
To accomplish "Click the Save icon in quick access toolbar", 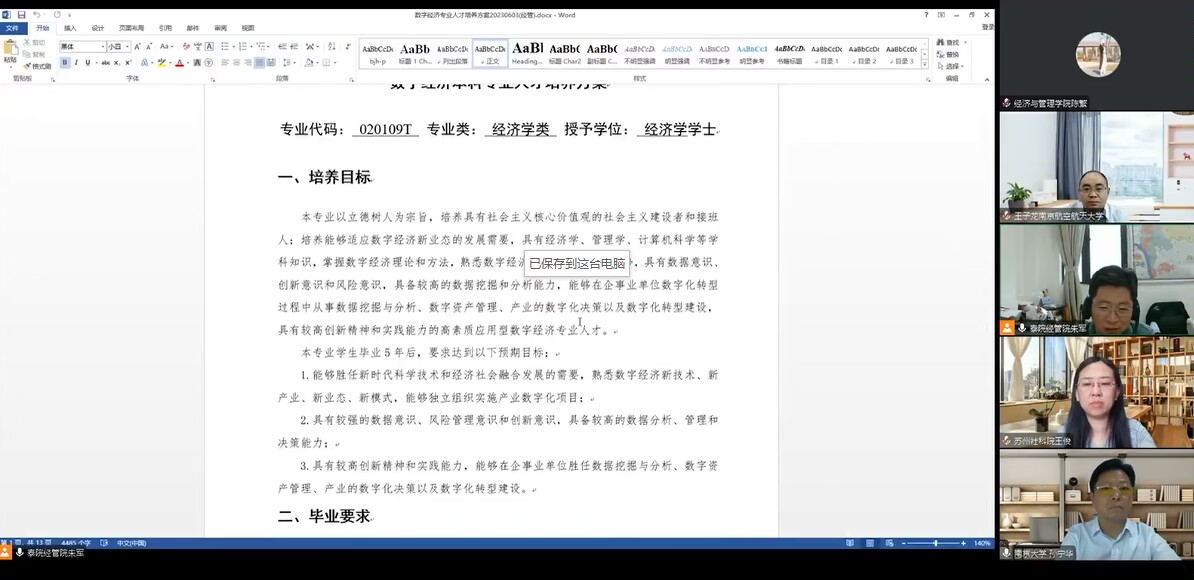I will (21, 15).
